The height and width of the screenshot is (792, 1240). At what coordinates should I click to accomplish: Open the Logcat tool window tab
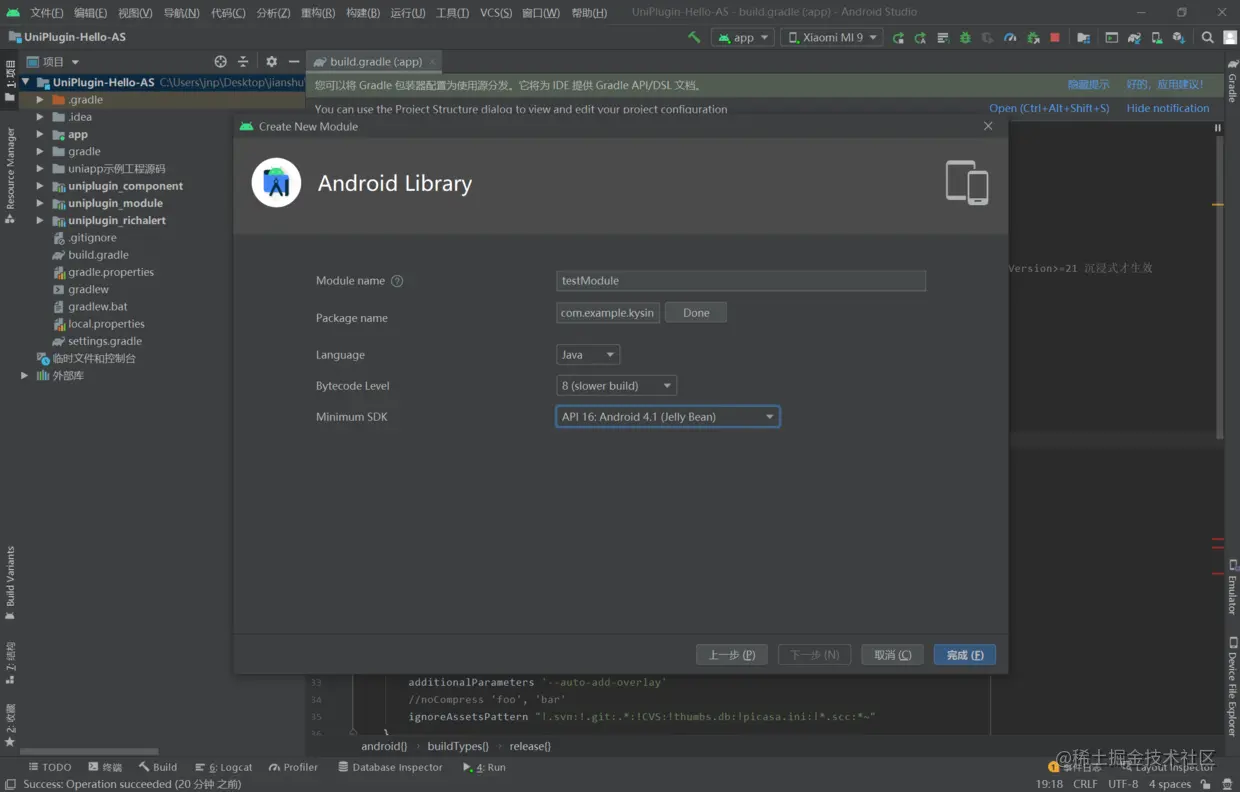coord(224,767)
